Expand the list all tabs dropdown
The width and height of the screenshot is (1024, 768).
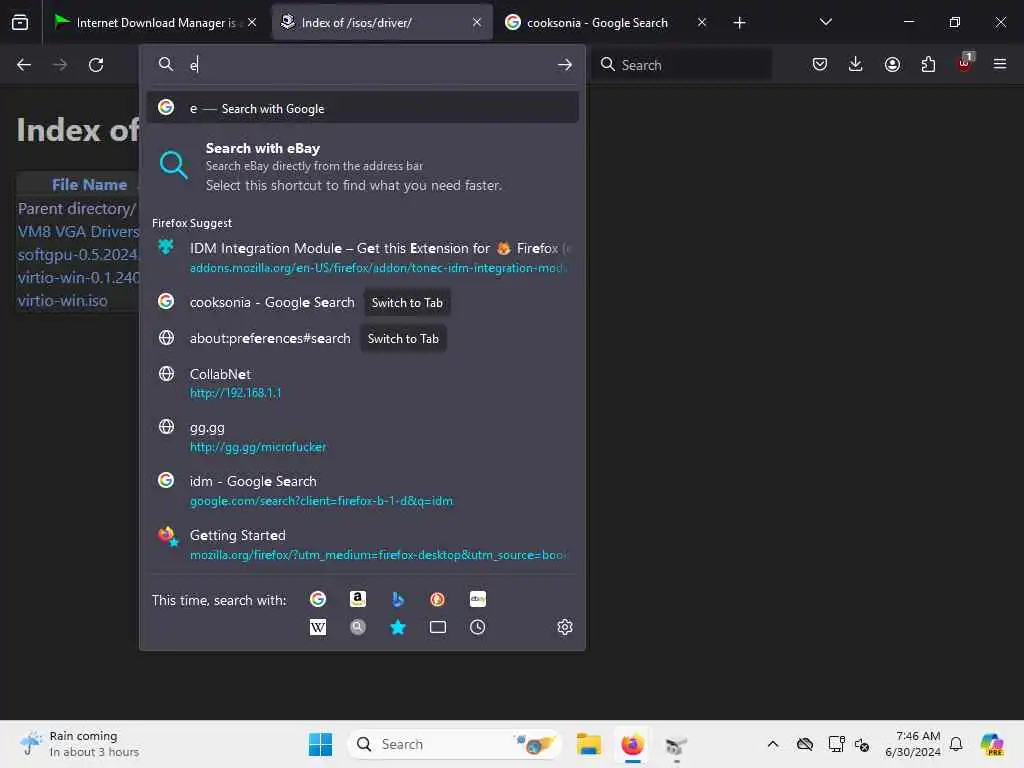coord(825,22)
